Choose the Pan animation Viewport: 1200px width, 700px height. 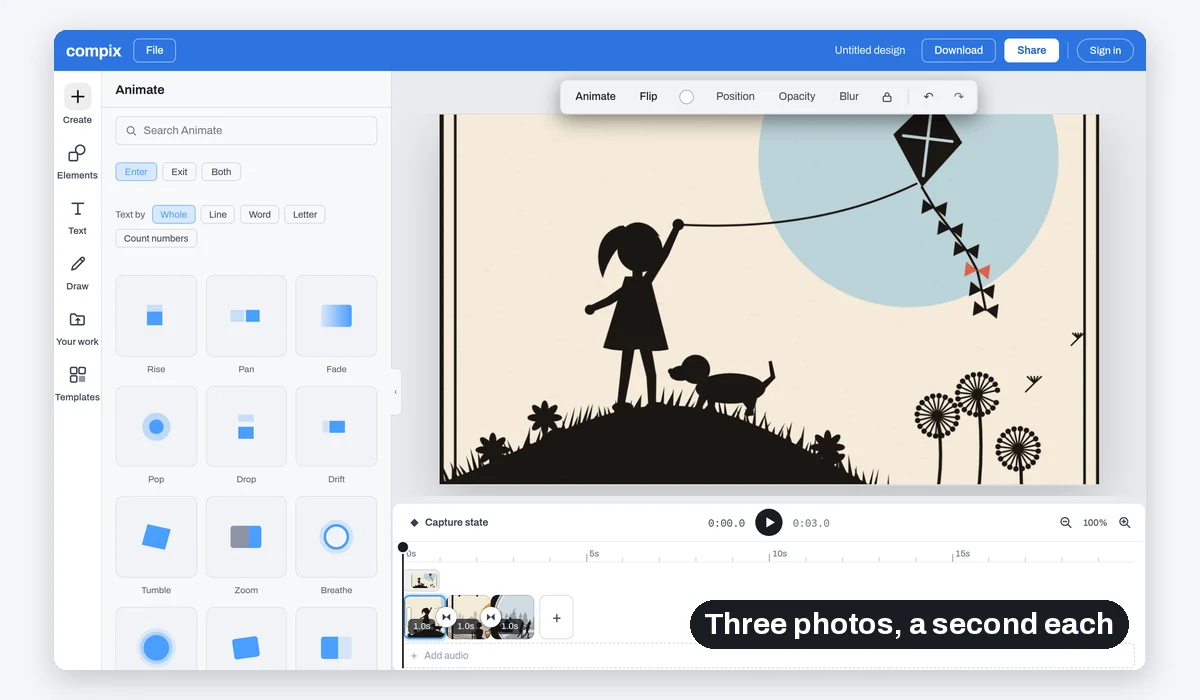coord(246,316)
